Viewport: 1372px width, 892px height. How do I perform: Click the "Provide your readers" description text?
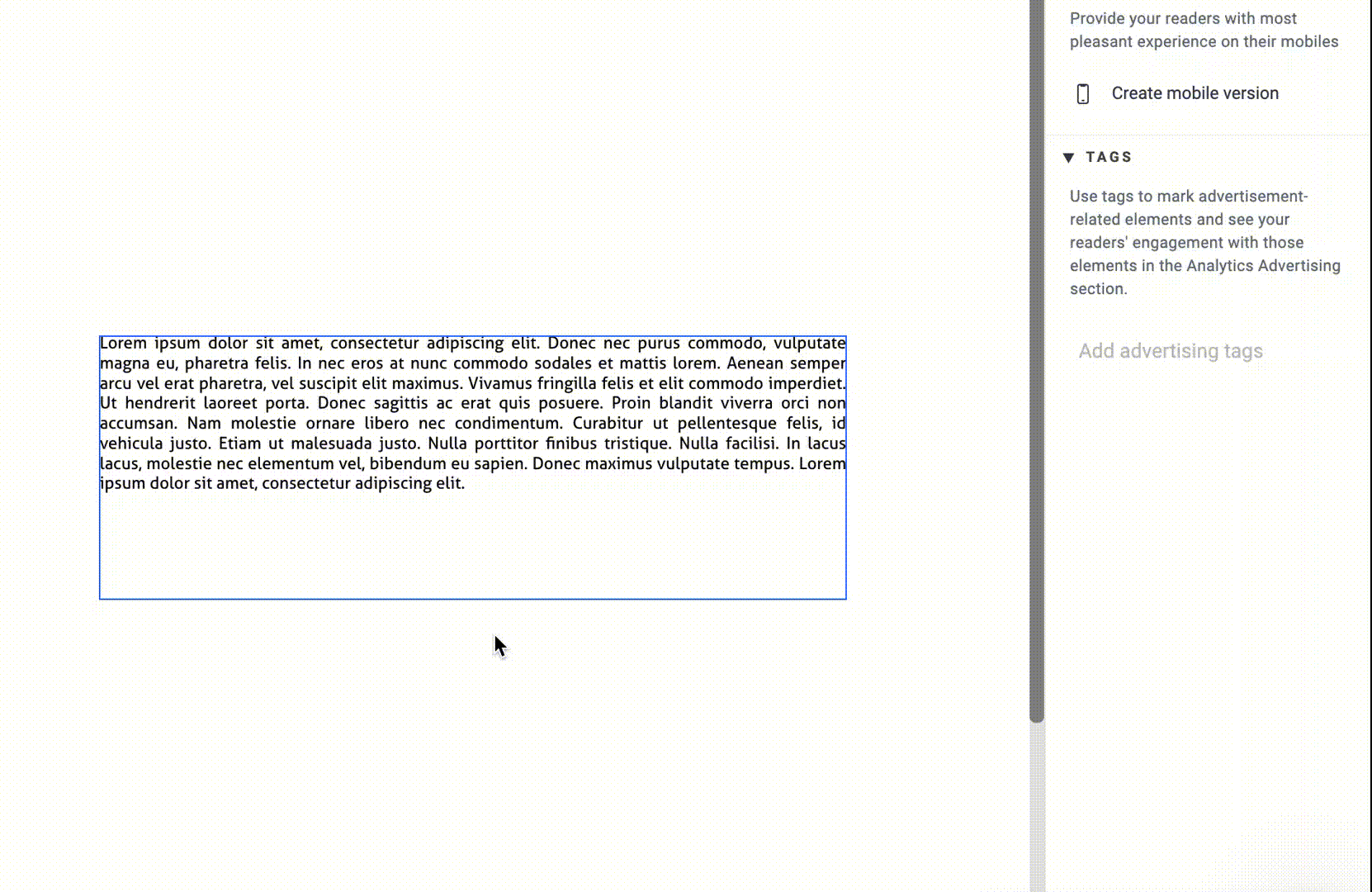coord(1204,30)
